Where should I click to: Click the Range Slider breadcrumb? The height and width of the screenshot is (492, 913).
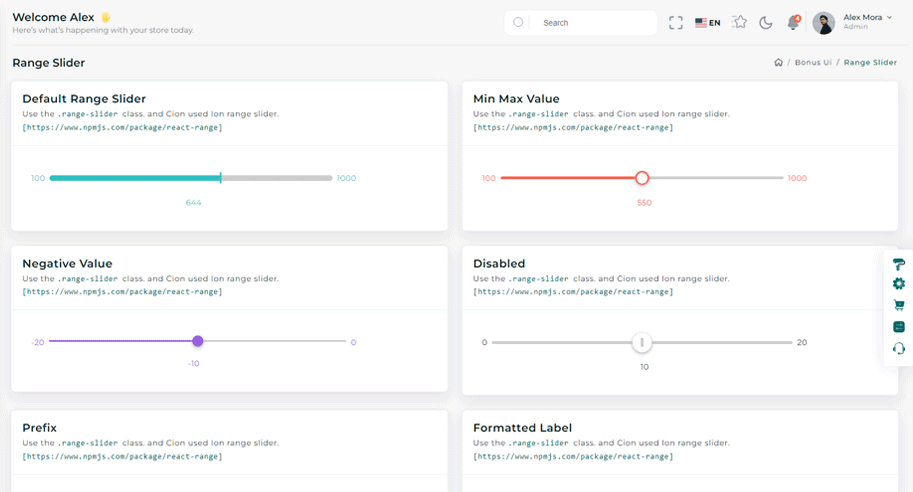870,63
